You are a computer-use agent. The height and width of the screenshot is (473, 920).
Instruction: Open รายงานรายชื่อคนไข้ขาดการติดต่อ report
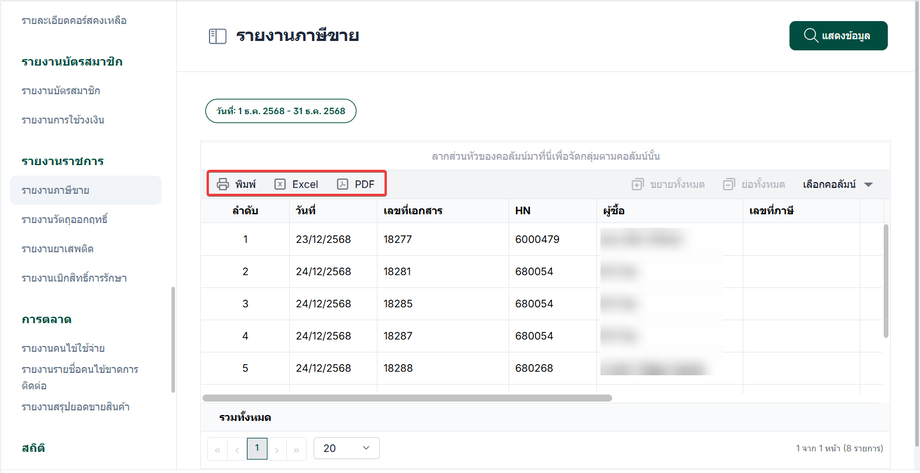click(x=80, y=378)
